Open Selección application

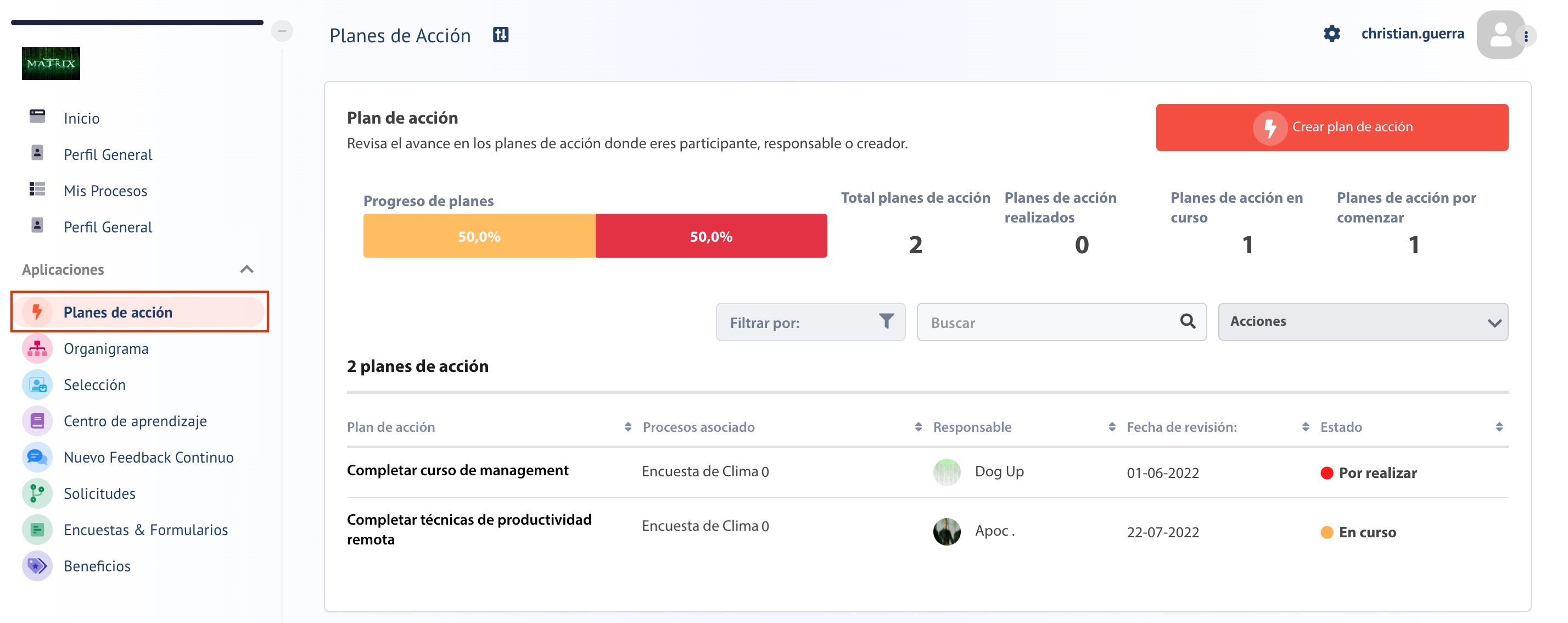pyautogui.click(x=94, y=385)
